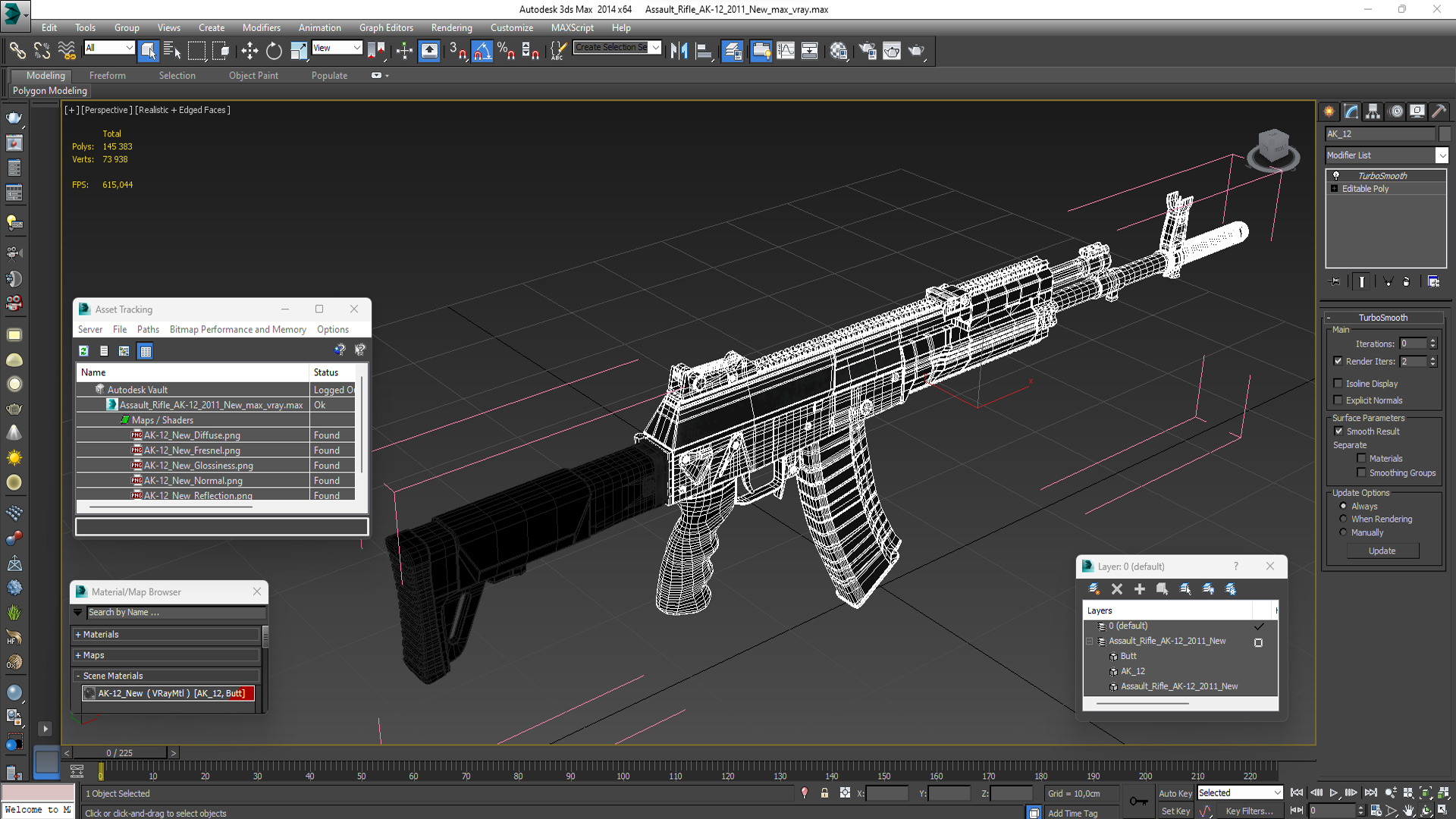Toggle the Smooth Result checkbox
Image resolution: width=1456 pixels, height=819 pixels.
(x=1338, y=431)
